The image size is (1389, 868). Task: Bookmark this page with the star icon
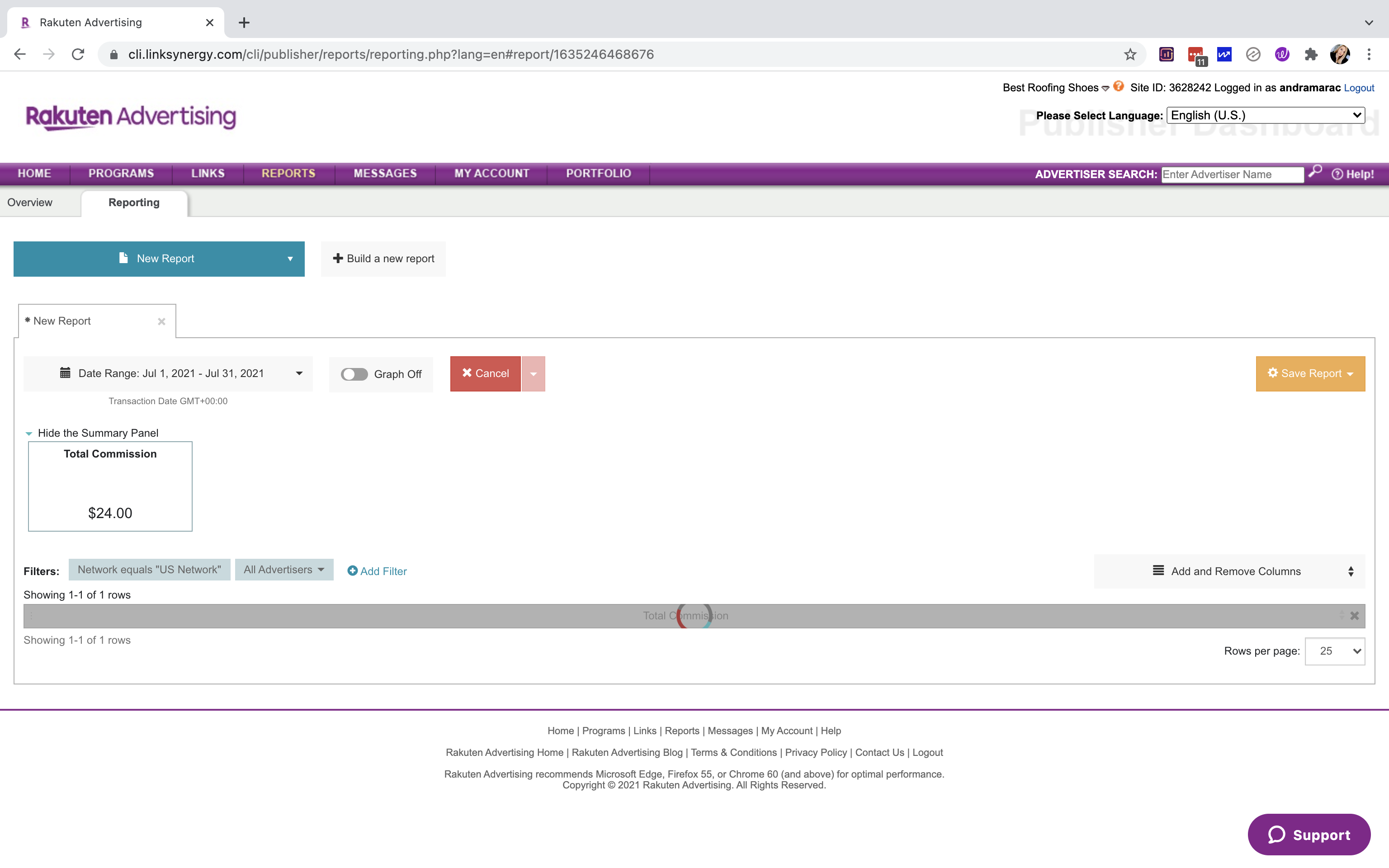[1129, 54]
